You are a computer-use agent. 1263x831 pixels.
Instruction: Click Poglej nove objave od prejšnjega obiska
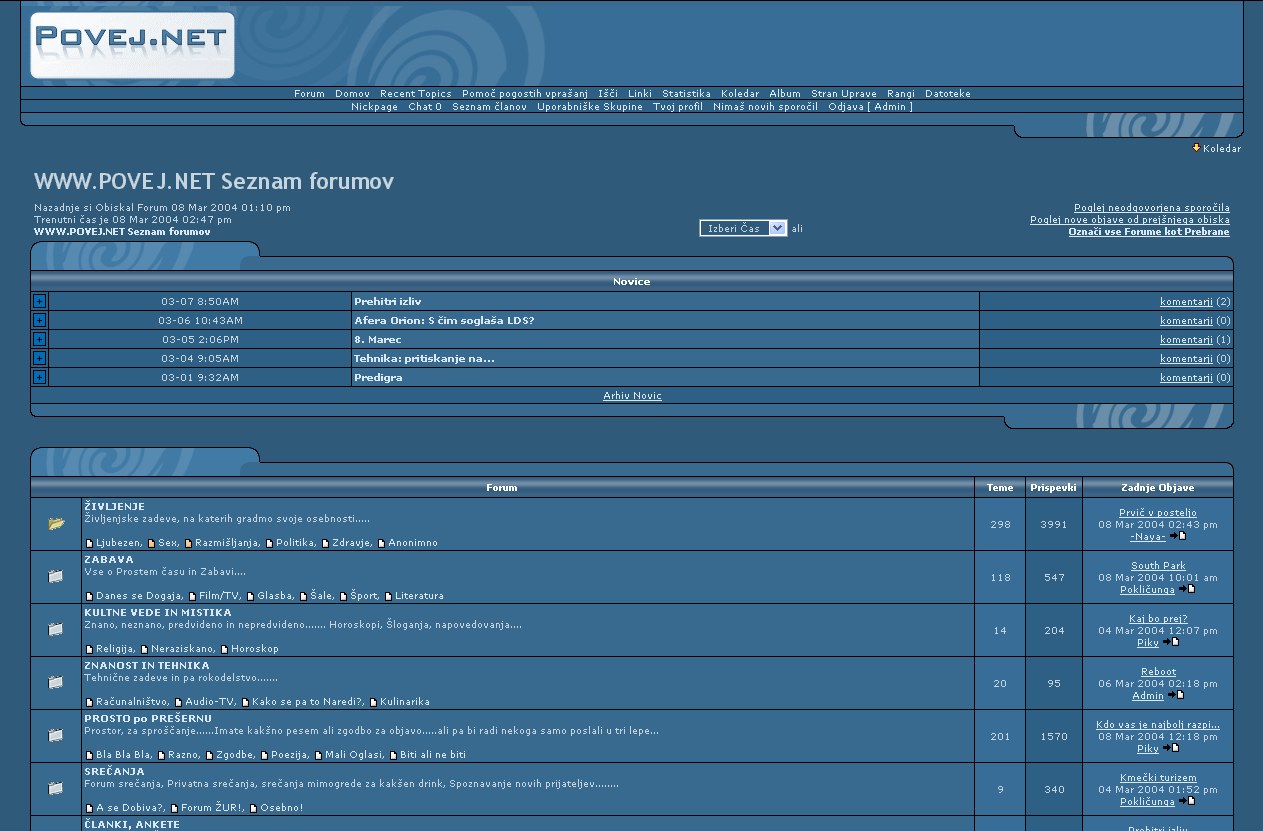point(1130,220)
